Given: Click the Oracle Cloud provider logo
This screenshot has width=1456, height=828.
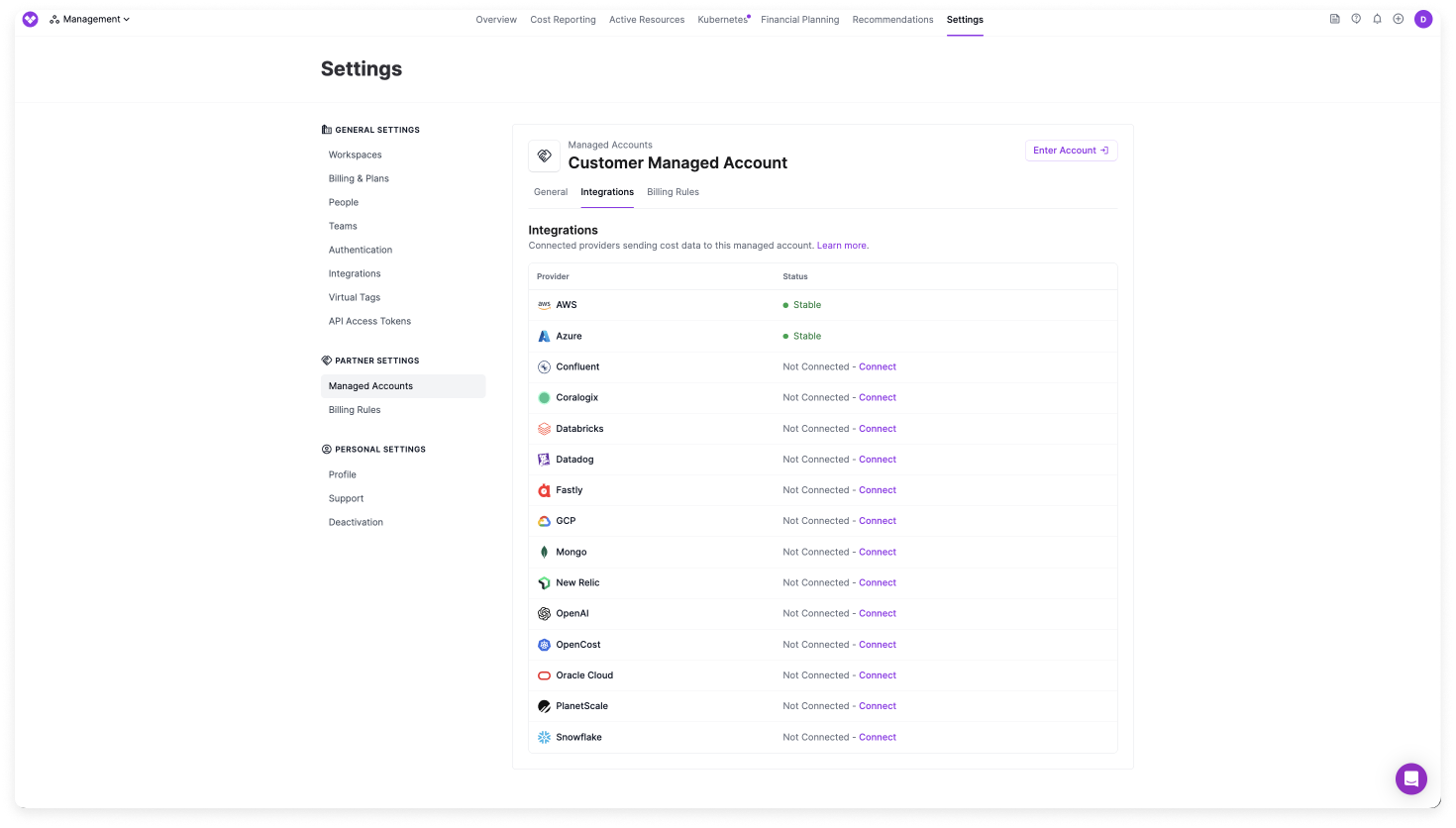Looking at the screenshot, I should pyautogui.click(x=544, y=675).
